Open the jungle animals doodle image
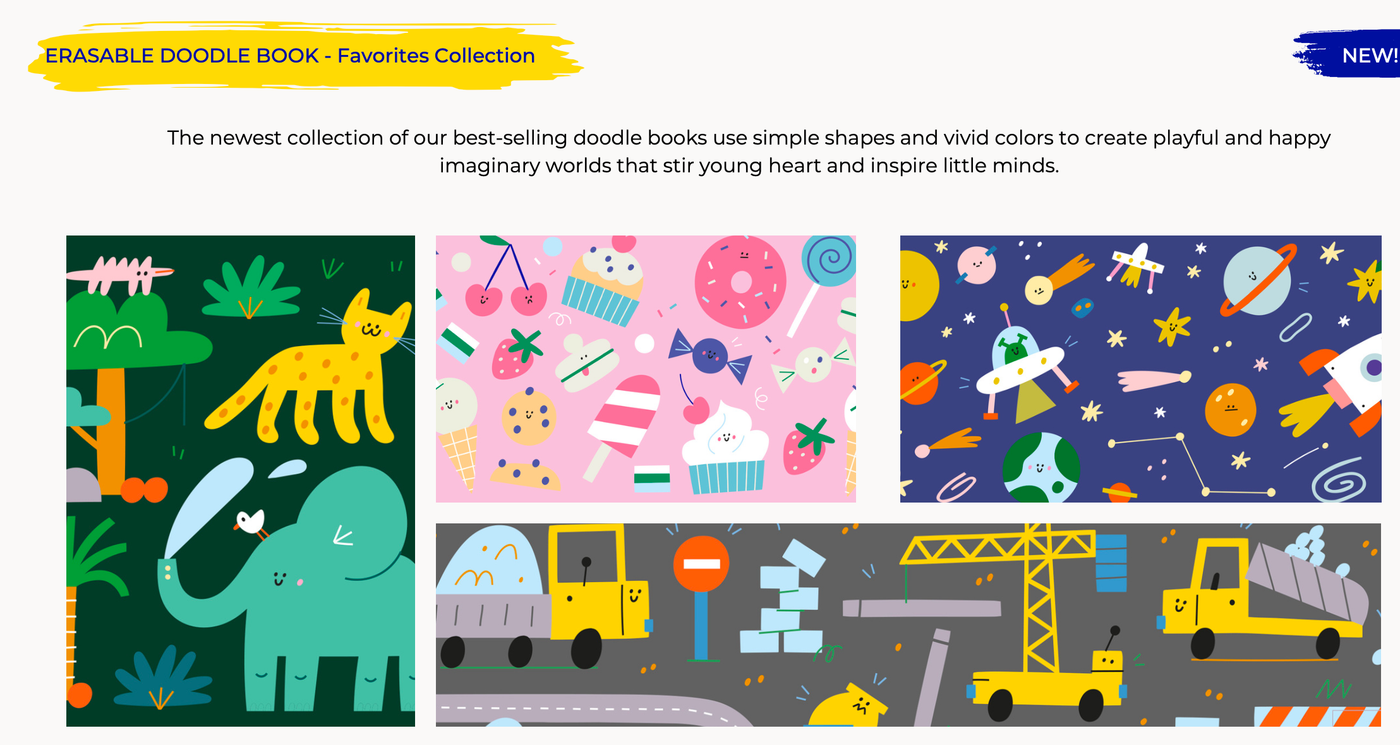 (240, 480)
